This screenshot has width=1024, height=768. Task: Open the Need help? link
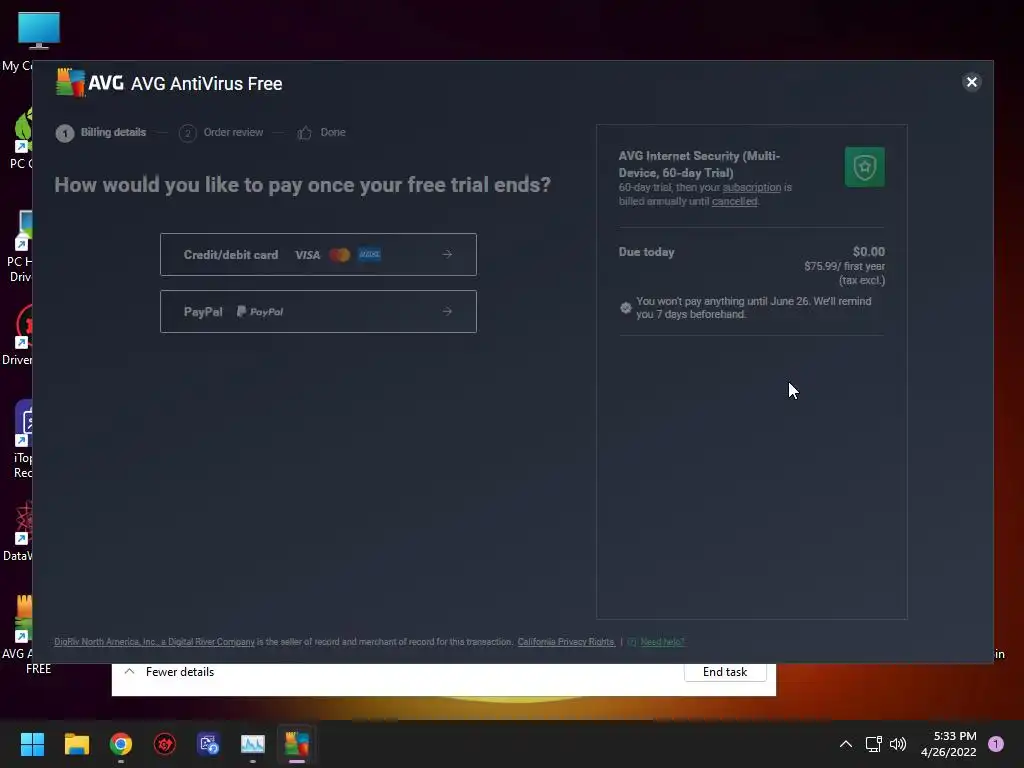coord(662,642)
